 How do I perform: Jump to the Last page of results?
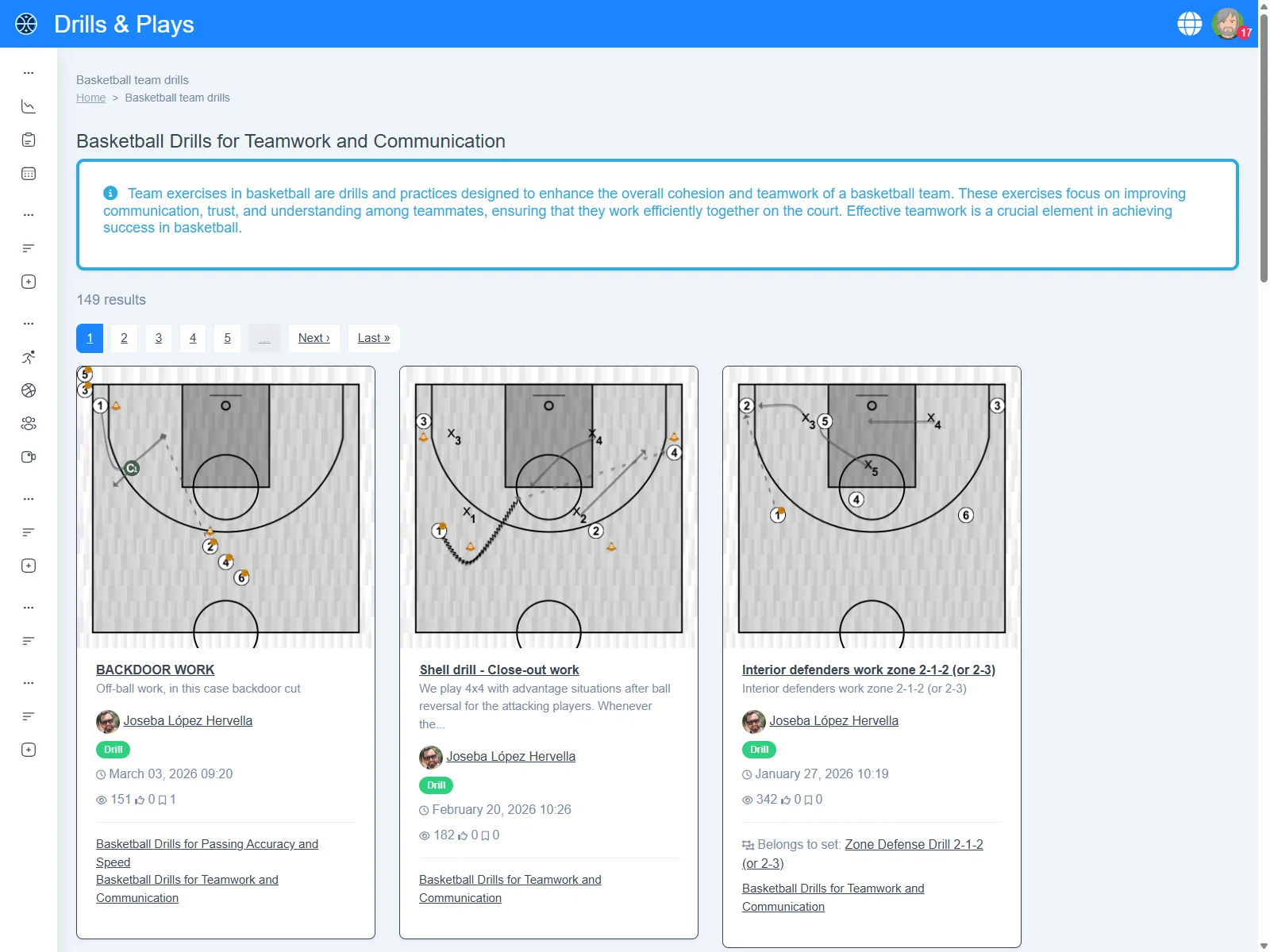(x=373, y=338)
